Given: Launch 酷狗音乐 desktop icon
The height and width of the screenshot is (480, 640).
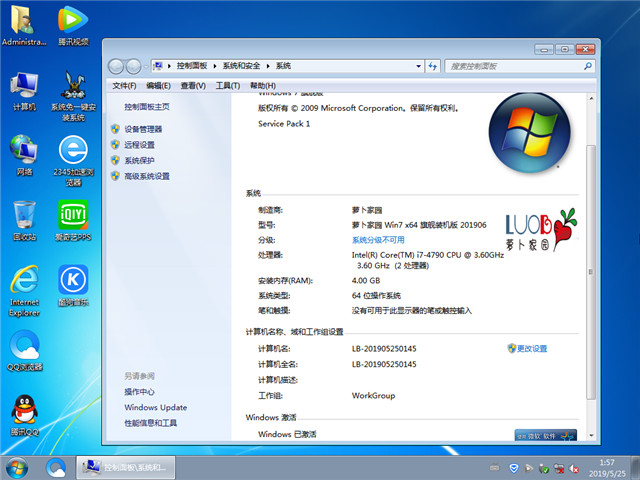Looking at the screenshot, I should pyautogui.click(x=73, y=286).
